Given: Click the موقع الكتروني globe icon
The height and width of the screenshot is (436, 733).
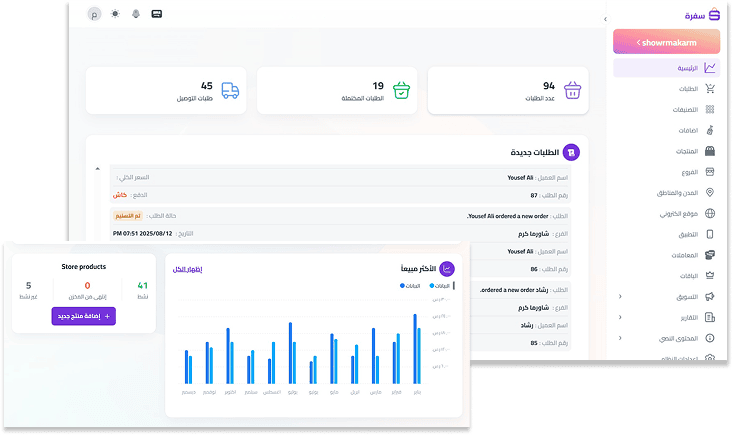Looking at the screenshot, I should tap(709, 213).
